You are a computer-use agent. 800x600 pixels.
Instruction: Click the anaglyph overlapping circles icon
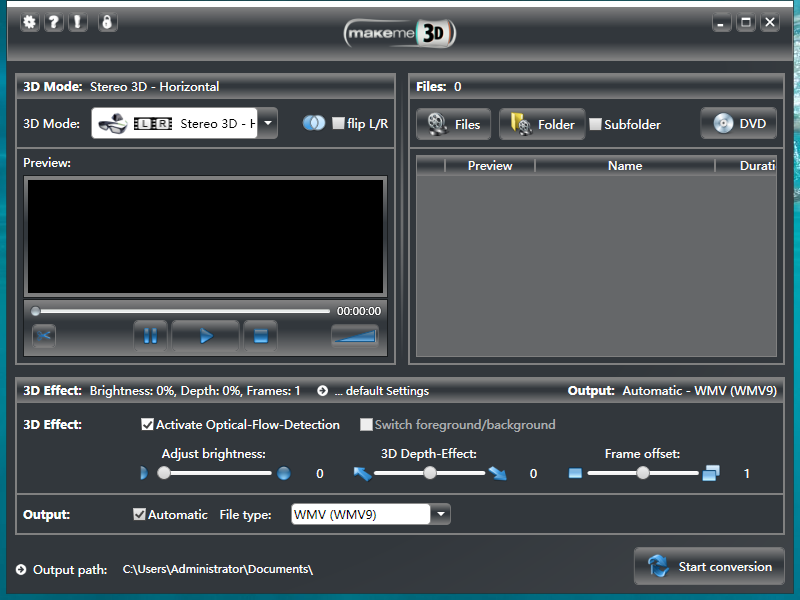314,124
